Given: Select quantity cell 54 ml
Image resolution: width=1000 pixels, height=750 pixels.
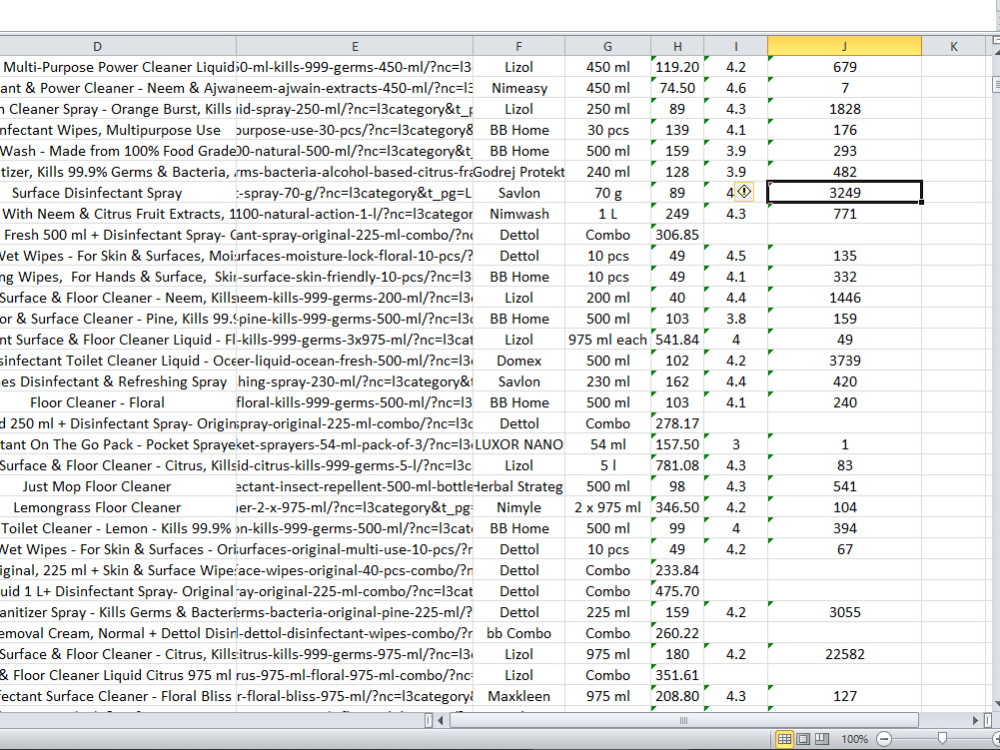Looking at the screenshot, I should pos(607,445).
